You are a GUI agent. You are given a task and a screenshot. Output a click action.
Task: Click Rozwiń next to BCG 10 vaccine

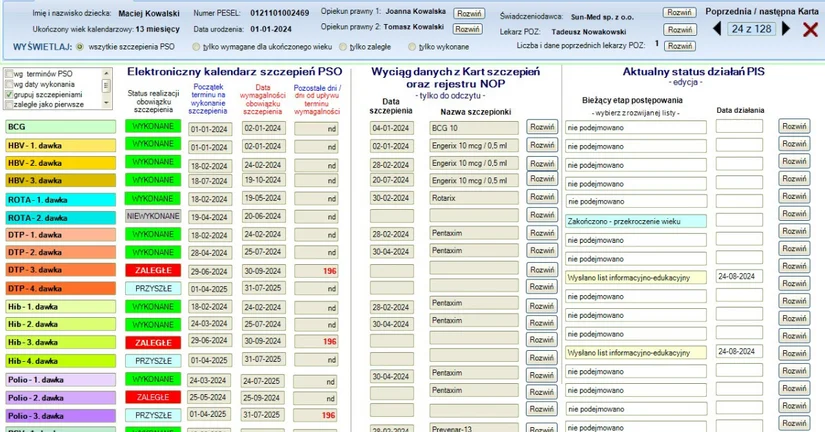[542, 127]
